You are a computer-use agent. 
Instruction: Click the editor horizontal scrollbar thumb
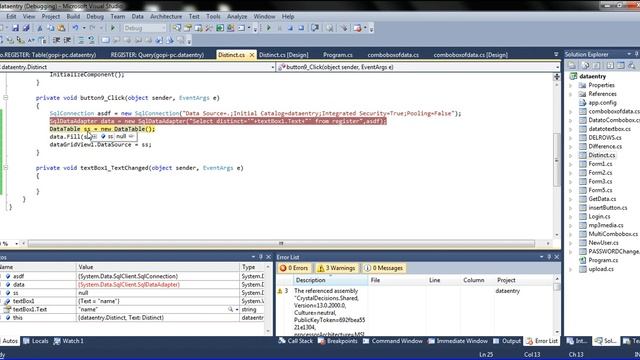click(281, 244)
